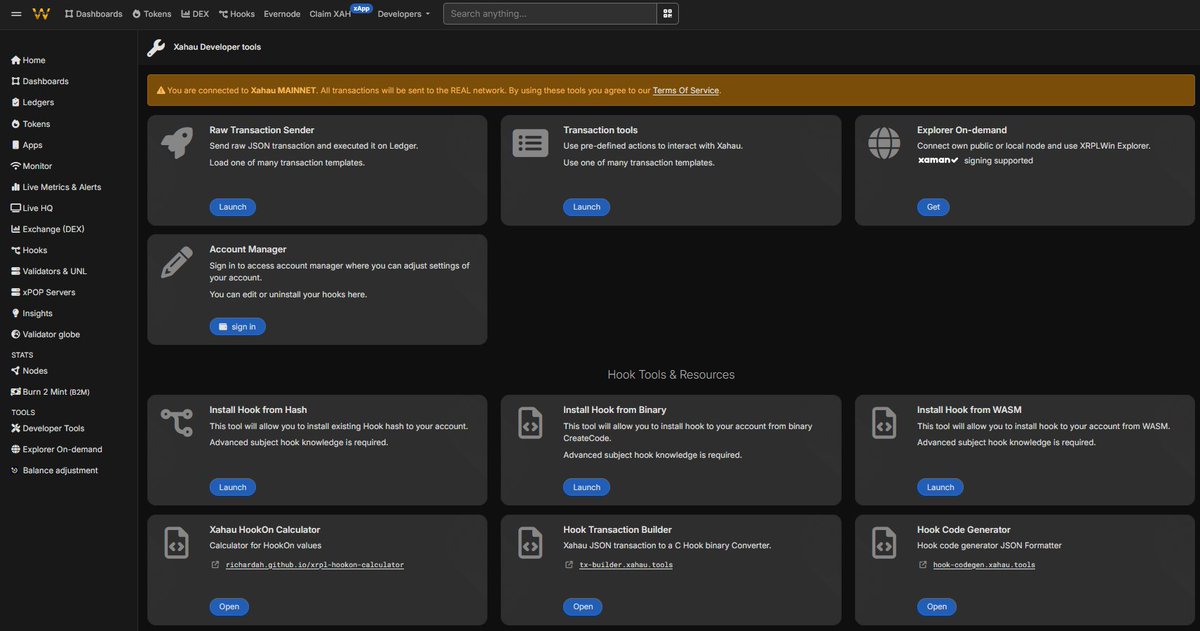1200x631 pixels.
Task: Open Ledgers in sidebar
Action: coord(33,102)
